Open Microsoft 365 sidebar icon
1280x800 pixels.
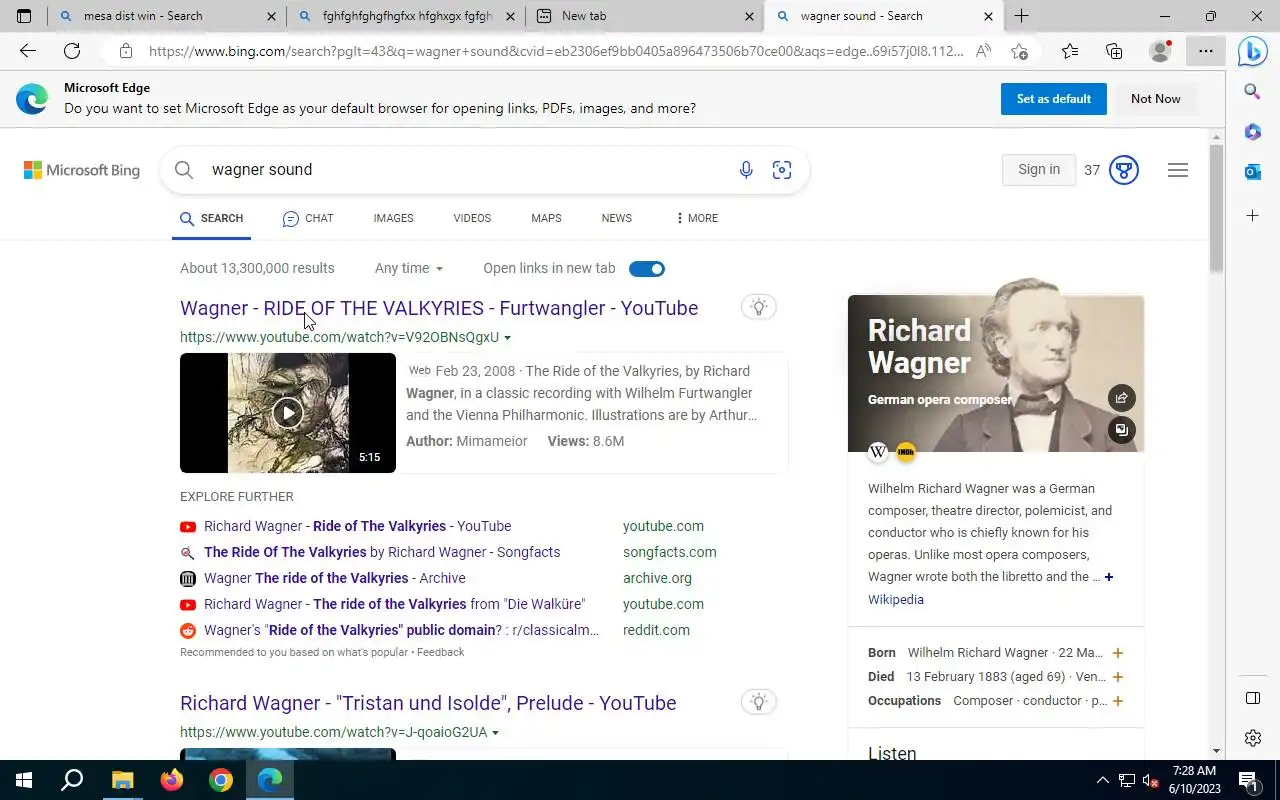[1252, 132]
